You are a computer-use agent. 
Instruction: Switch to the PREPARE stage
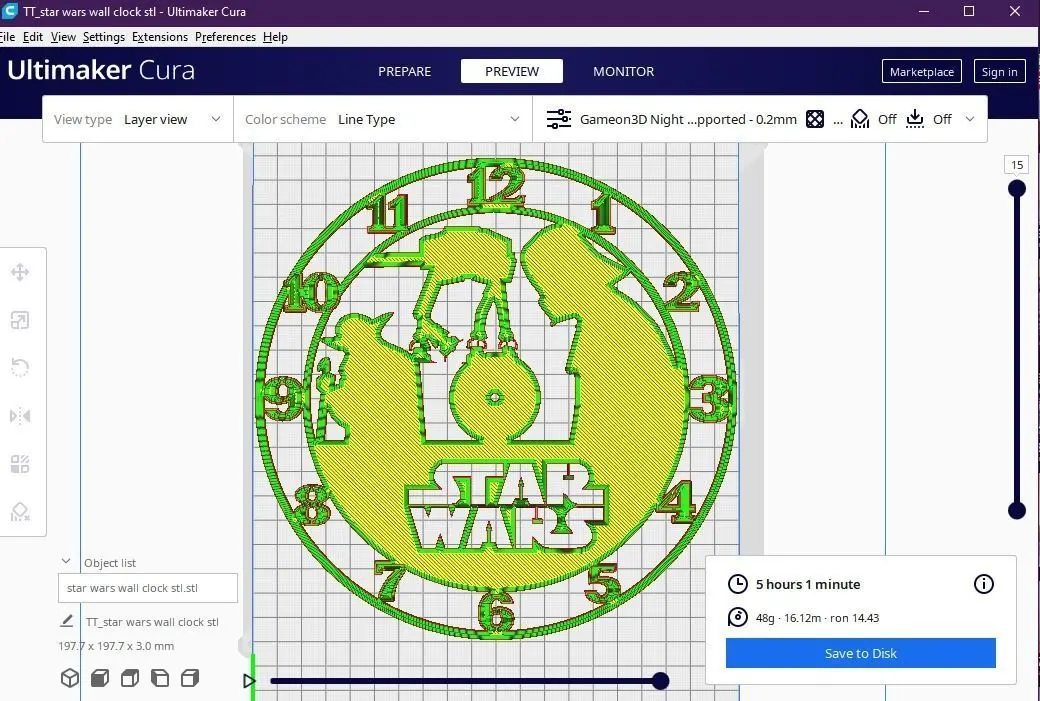(405, 71)
